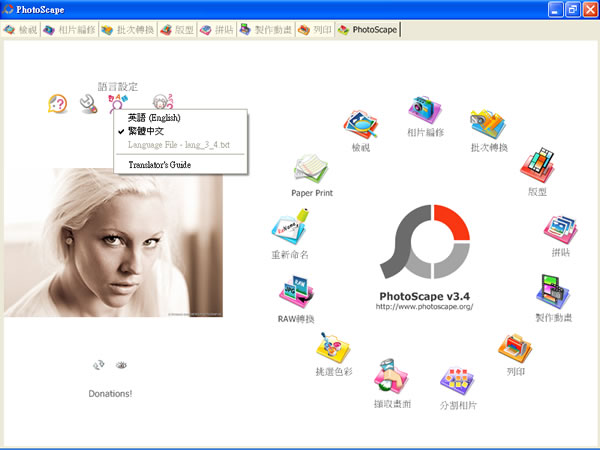Launch 相片編修 photo editor icon
The image size is (600, 450).
[x=425, y=109]
